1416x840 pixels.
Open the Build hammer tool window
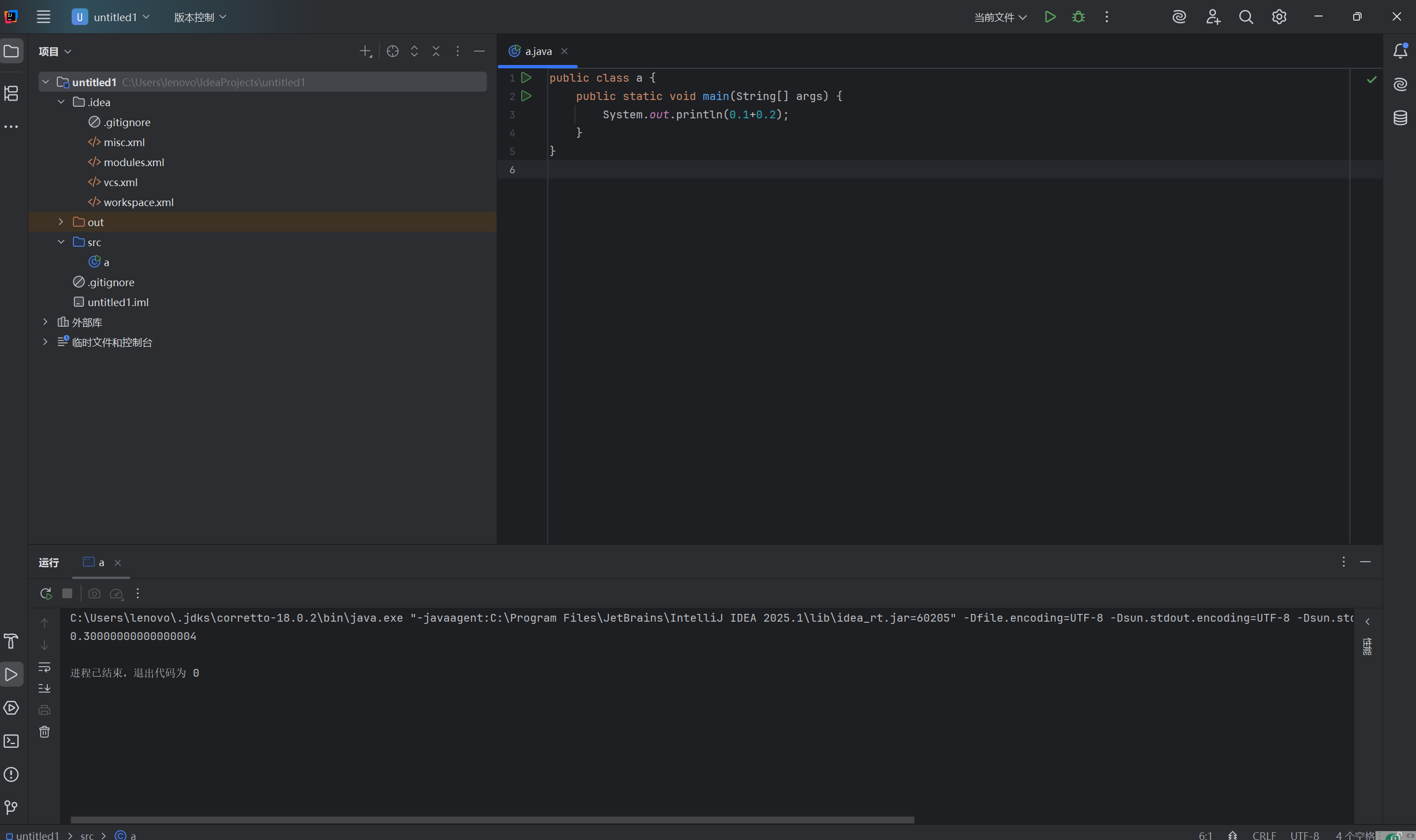(x=11, y=641)
